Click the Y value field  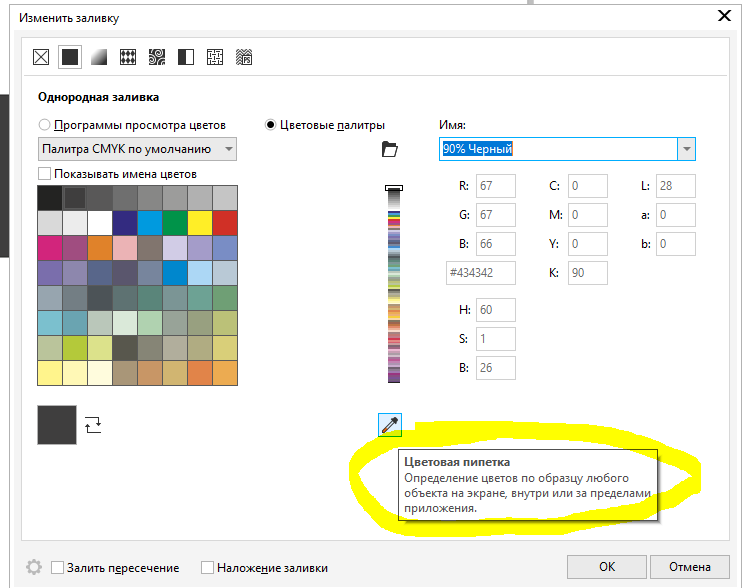click(587, 244)
